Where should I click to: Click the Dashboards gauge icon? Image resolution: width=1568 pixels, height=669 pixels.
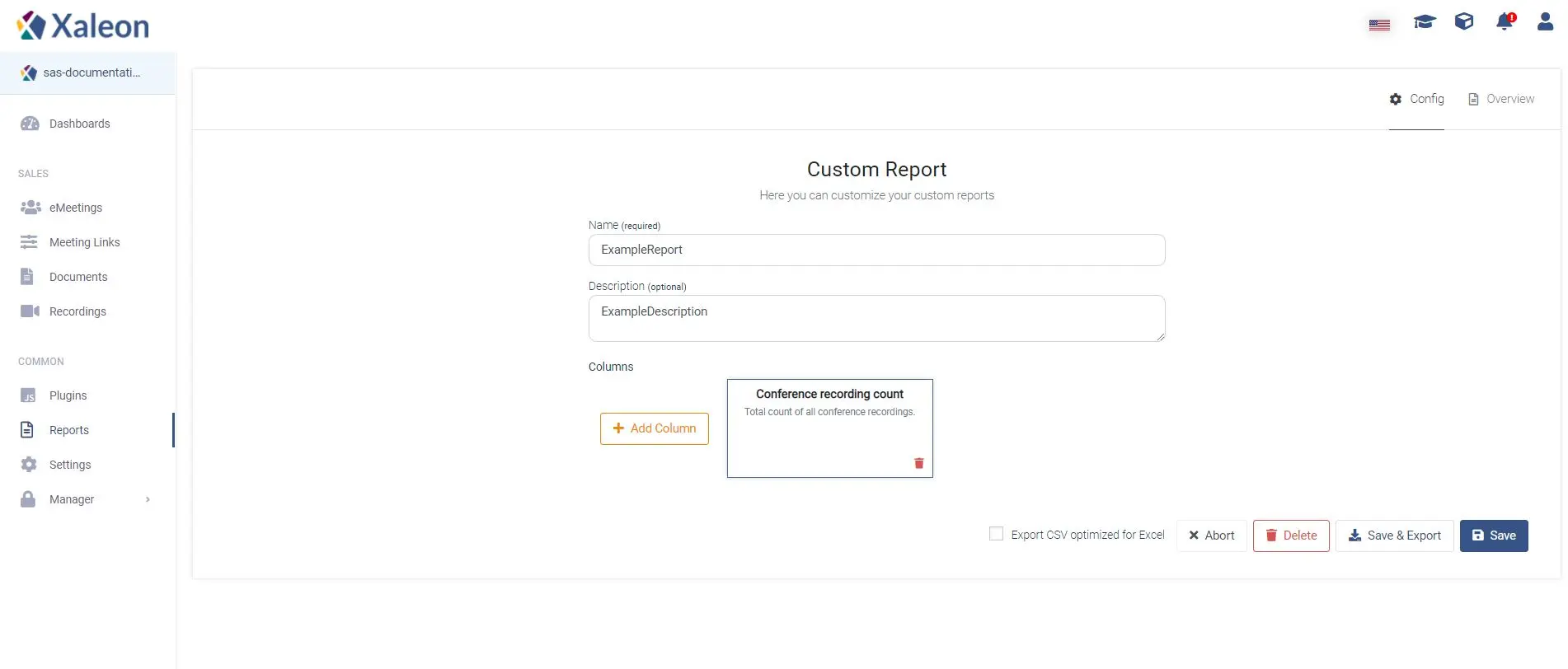[30, 124]
